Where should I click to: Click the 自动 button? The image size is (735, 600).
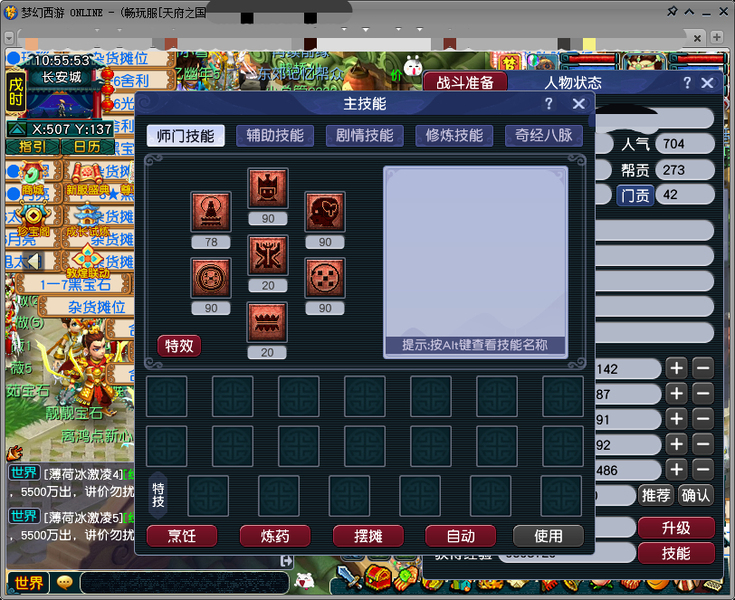pyautogui.click(x=460, y=536)
